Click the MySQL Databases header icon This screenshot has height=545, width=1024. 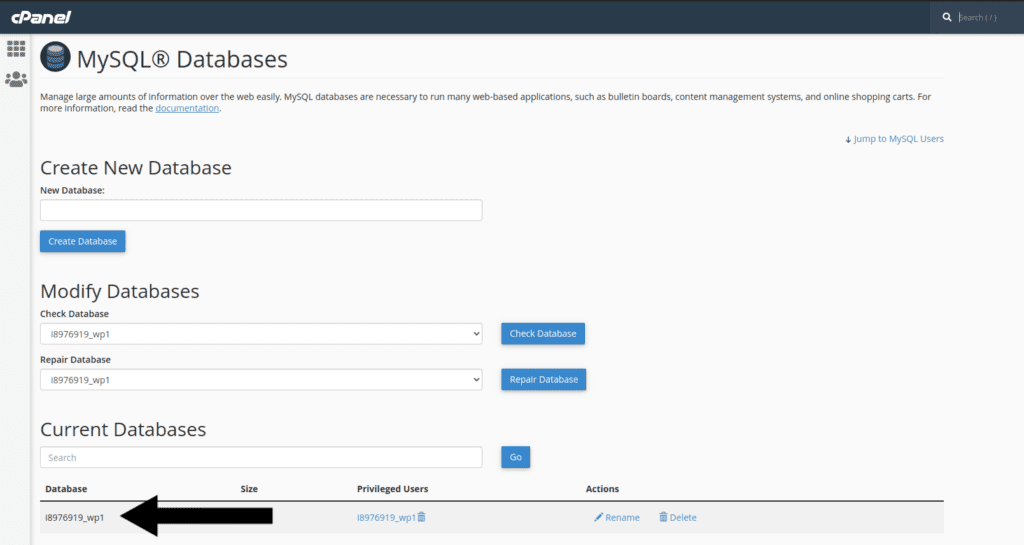pos(55,59)
